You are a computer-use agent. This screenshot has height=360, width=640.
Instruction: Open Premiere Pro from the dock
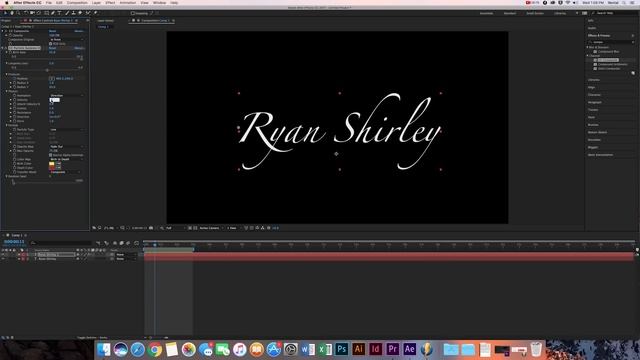(x=393, y=349)
